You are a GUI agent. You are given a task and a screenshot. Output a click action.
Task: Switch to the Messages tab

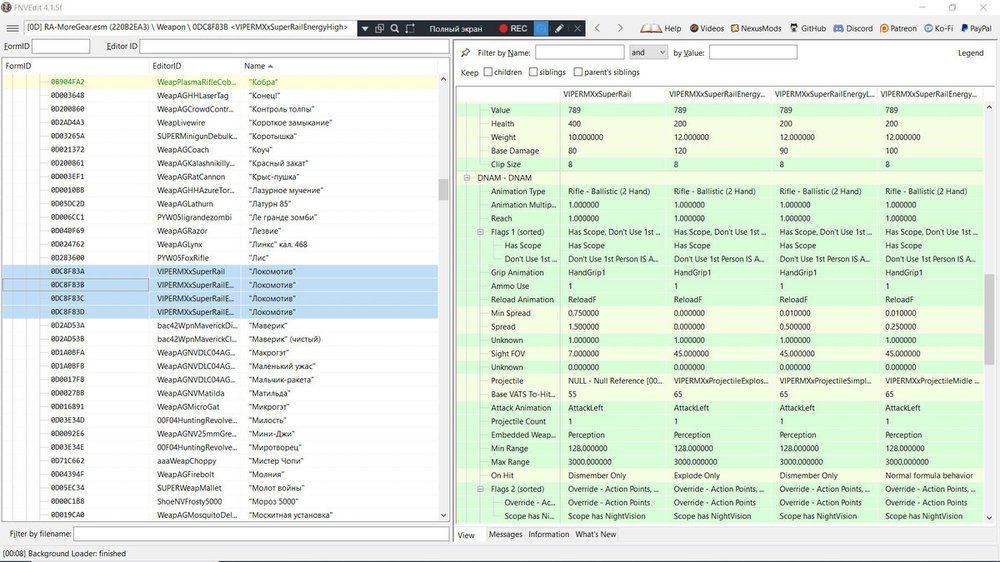point(505,535)
